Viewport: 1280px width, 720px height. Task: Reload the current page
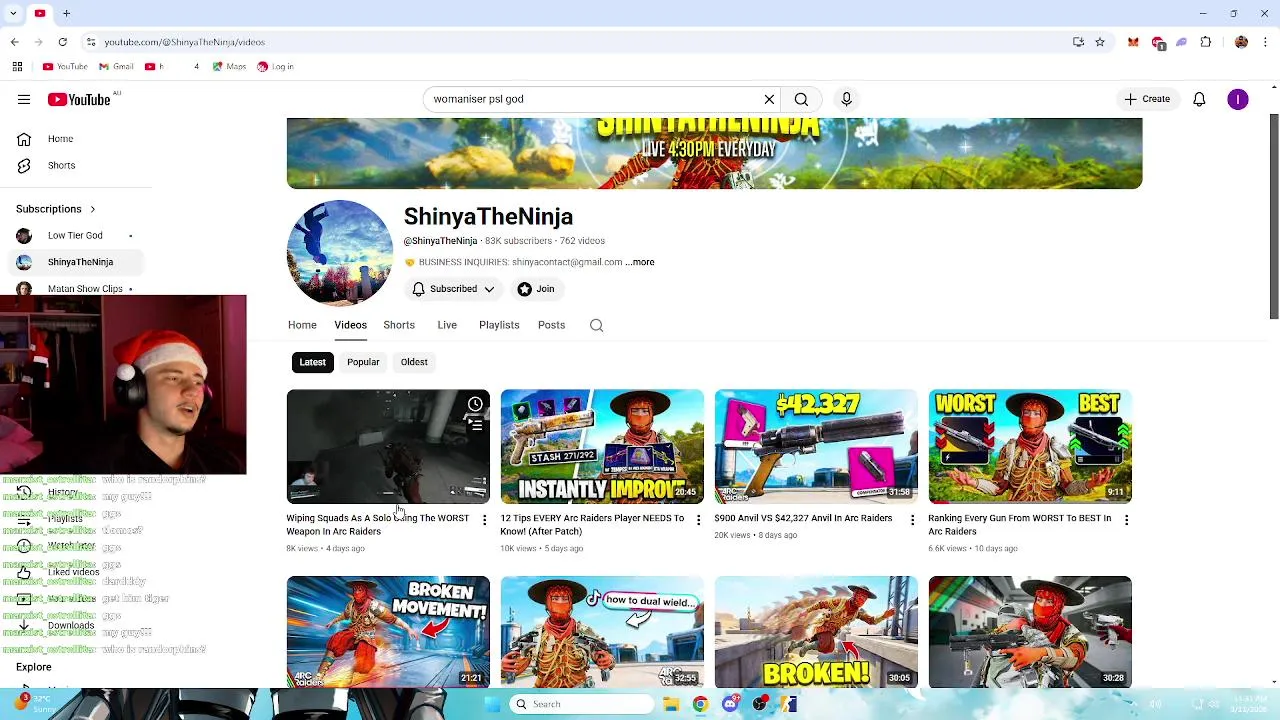pos(63,42)
